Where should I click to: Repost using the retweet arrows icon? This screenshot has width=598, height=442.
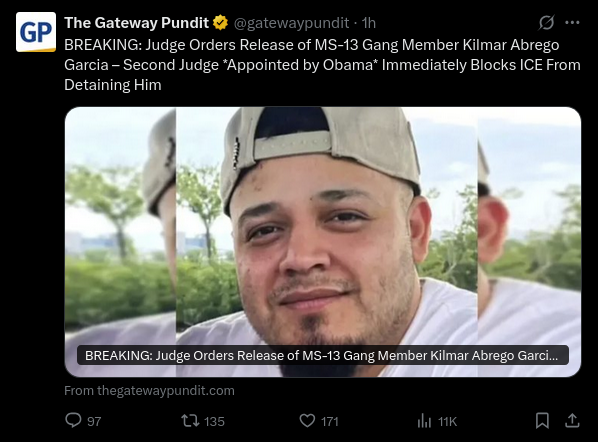(x=190, y=421)
